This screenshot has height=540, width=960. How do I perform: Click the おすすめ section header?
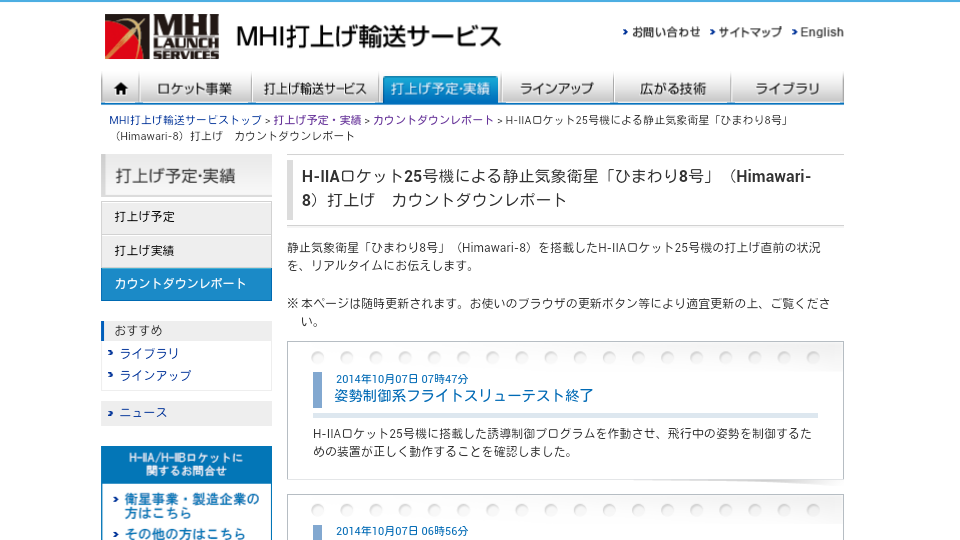tap(186, 331)
